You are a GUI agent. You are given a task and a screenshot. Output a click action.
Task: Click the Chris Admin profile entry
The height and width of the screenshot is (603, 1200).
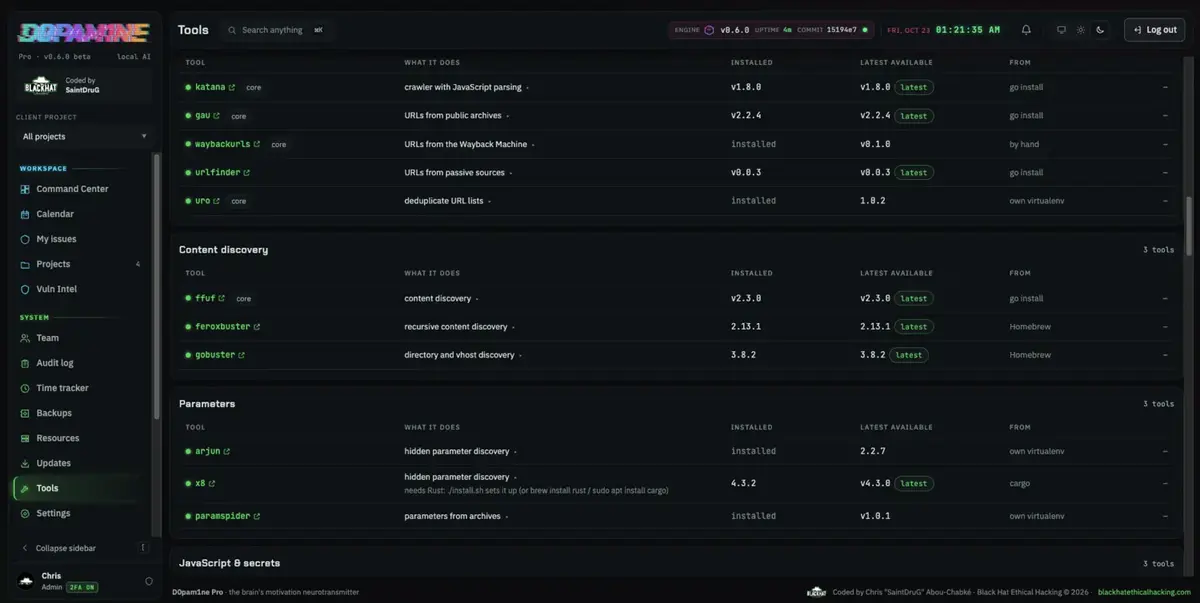pyautogui.click(x=84, y=581)
